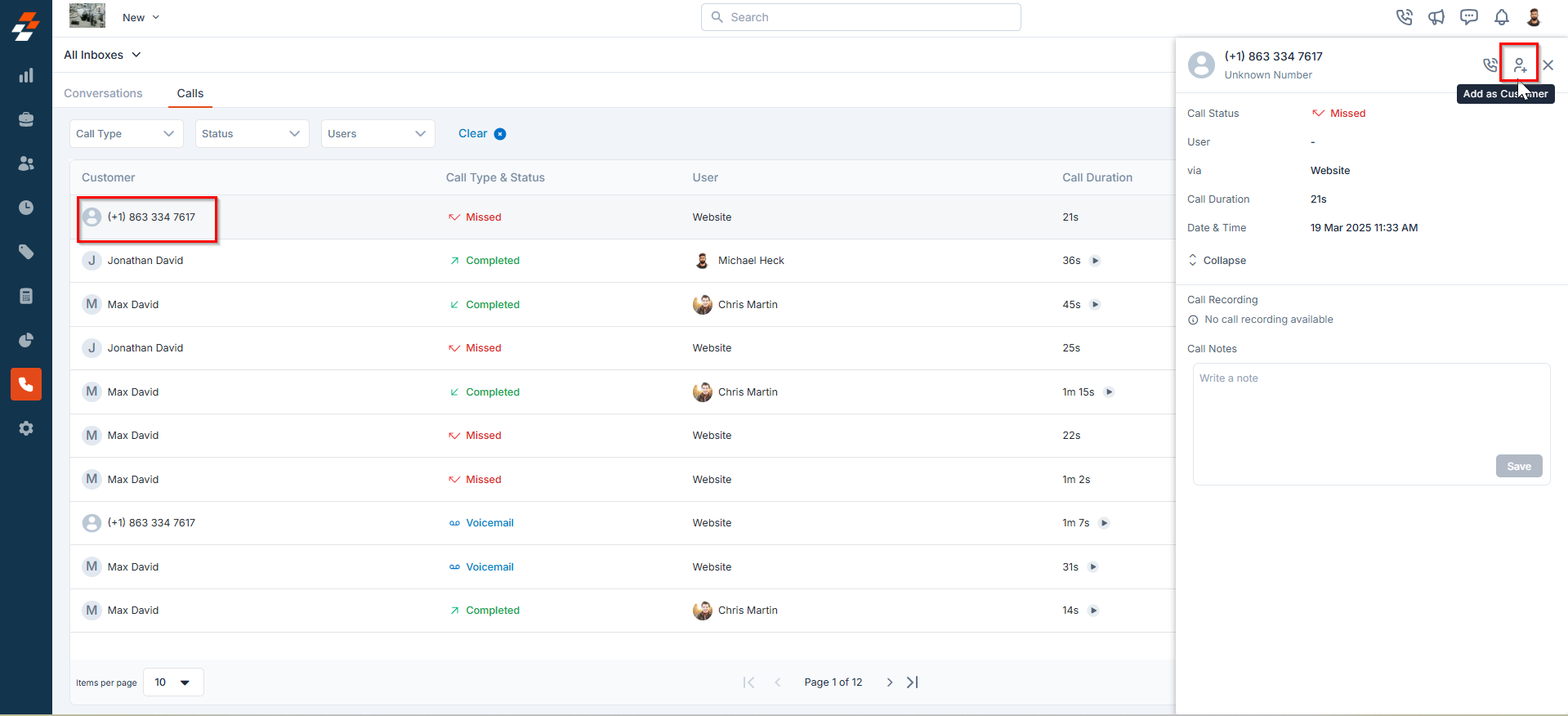Image resolution: width=1568 pixels, height=716 pixels.
Task: Open the New dropdown in top bar
Action: [141, 17]
